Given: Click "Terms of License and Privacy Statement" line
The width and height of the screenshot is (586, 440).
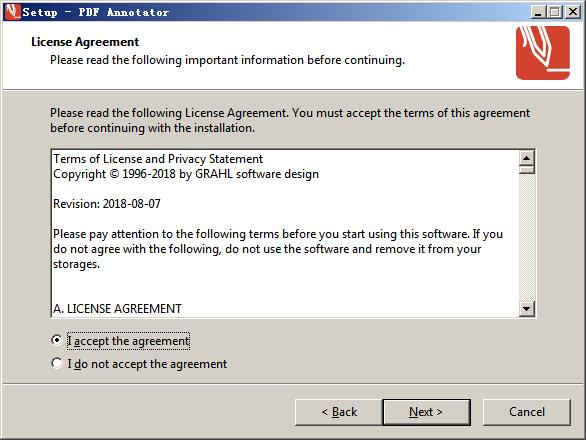Looking at the screenshot, I should point(158,159).
